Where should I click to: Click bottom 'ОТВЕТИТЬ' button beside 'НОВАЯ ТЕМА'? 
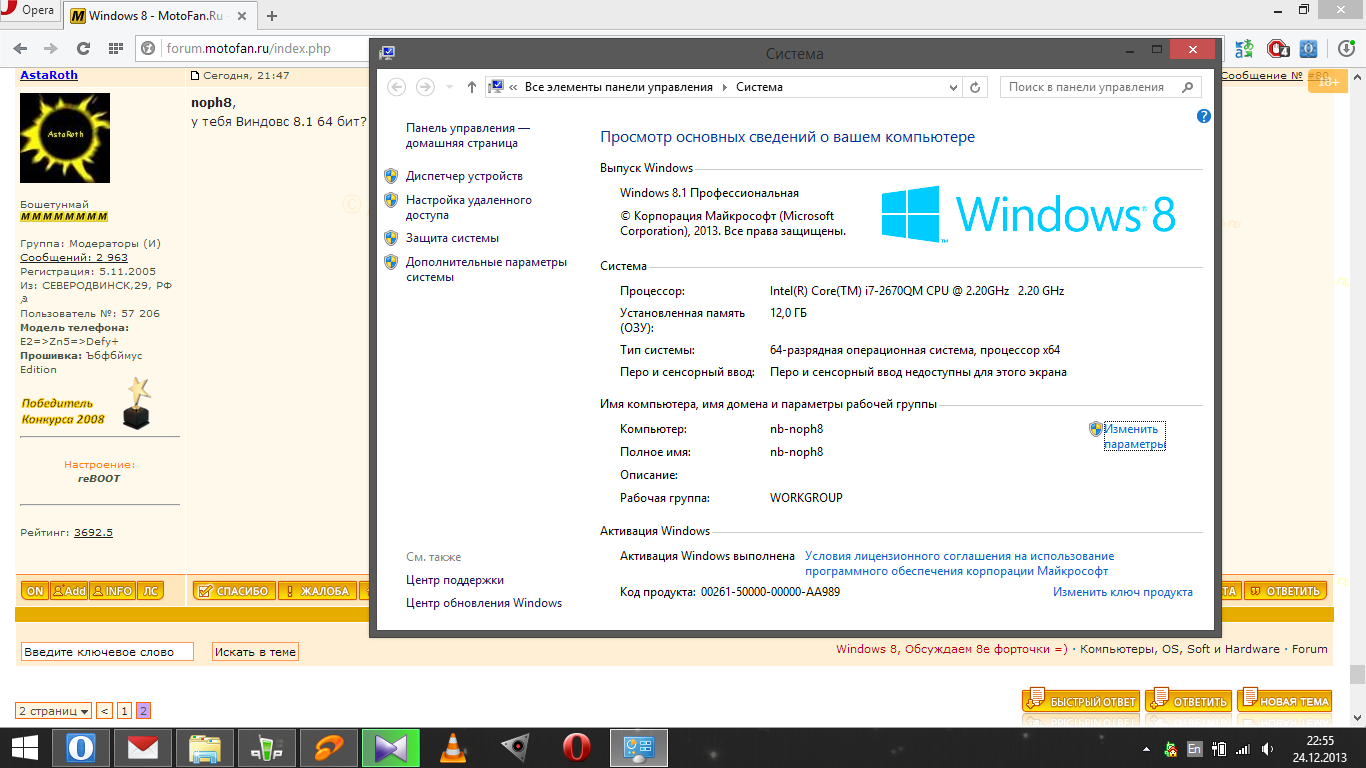tap(1189, 701)
